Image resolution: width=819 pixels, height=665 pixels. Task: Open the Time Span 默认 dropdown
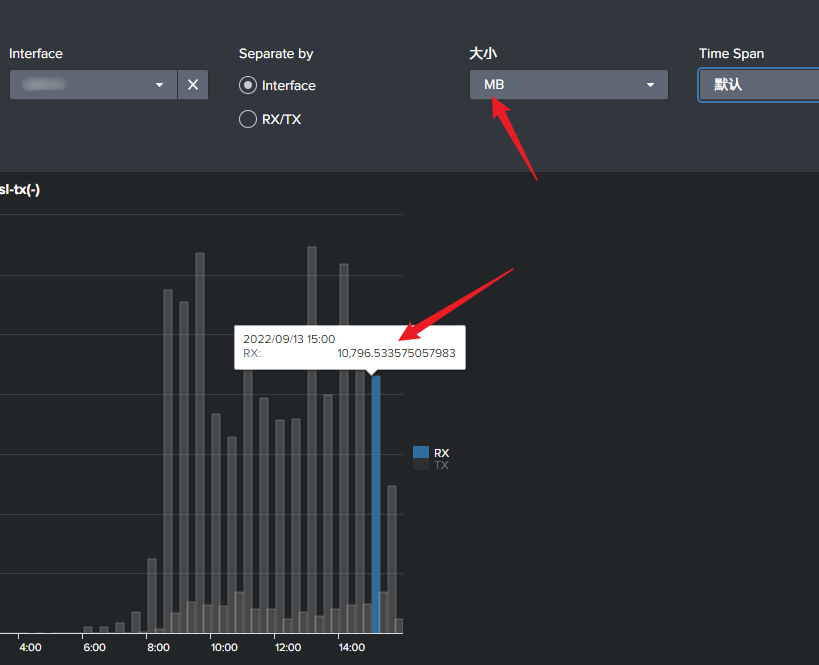(x=759, y=85)
